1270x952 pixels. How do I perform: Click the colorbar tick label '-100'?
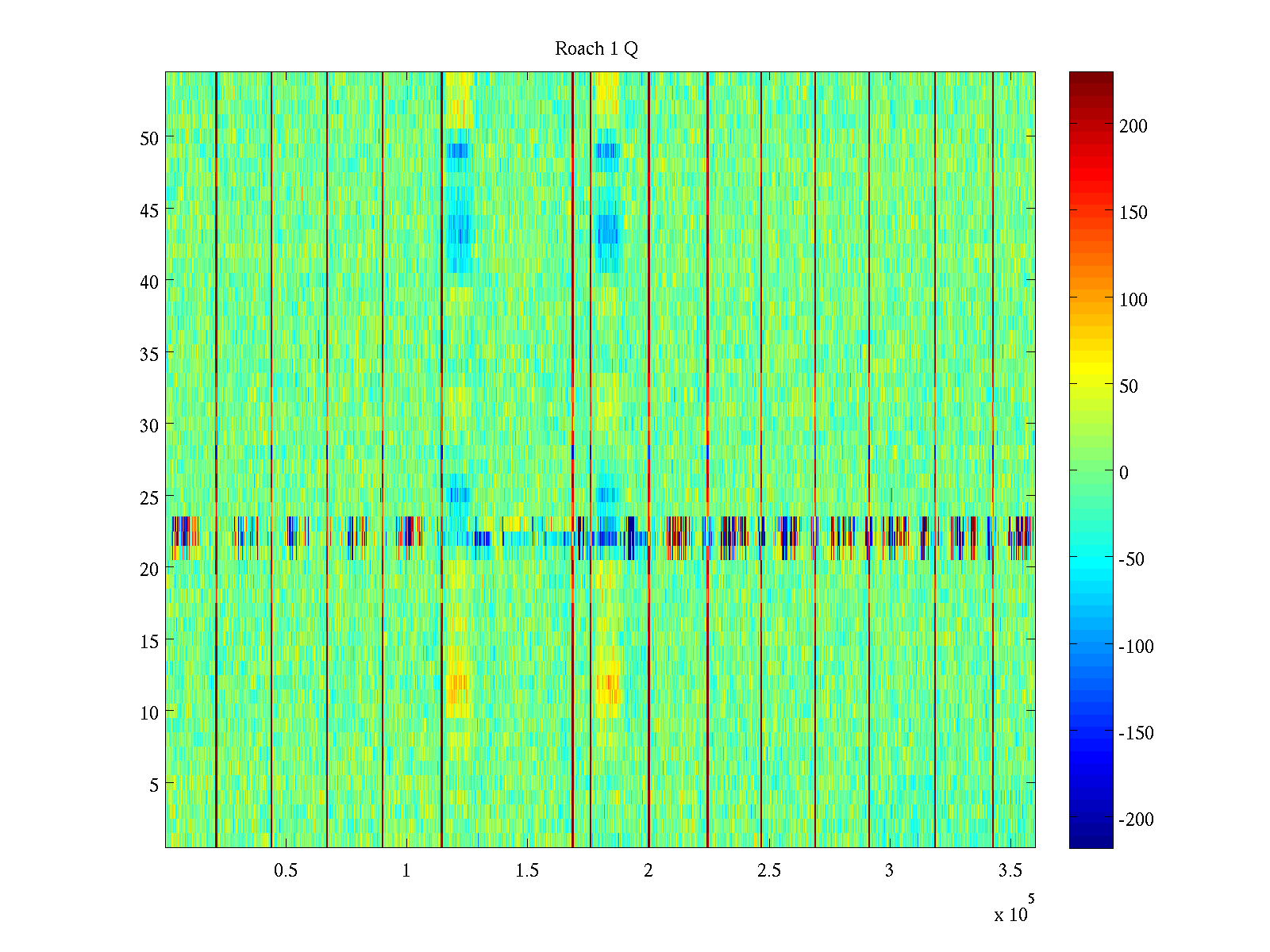click(x=1136, y=647)
